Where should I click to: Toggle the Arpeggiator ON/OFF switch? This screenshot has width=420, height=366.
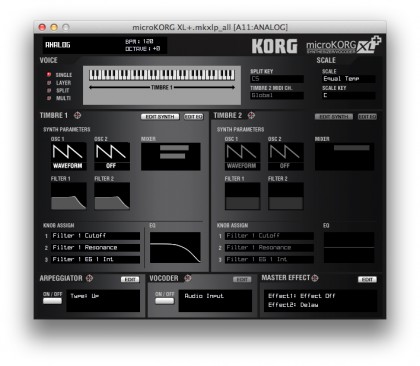point(52,301)
